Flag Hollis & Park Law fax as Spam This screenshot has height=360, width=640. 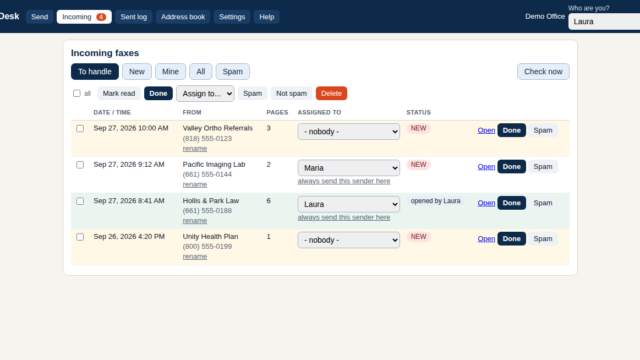click(543, 203)
